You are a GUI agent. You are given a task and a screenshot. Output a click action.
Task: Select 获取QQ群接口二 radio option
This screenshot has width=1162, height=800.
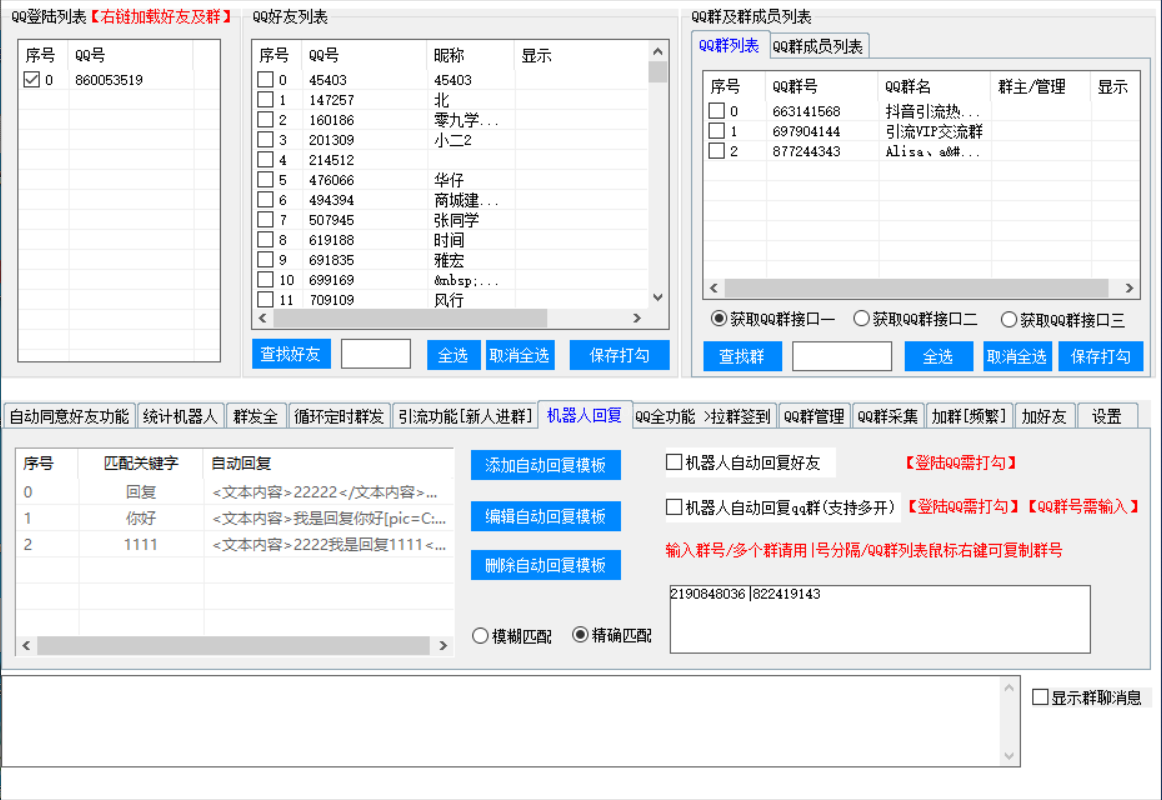(x=861, y=319)
